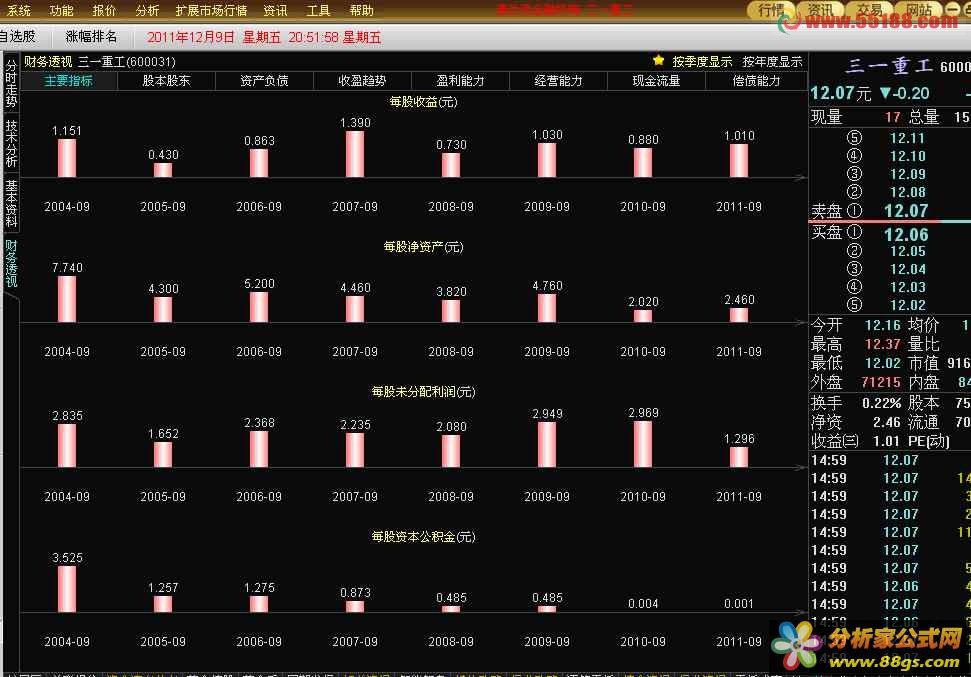Viewport: 971px width, 677px height.
Task: Click the 净资 value 2.46
Action: click(x=887, y=422)
